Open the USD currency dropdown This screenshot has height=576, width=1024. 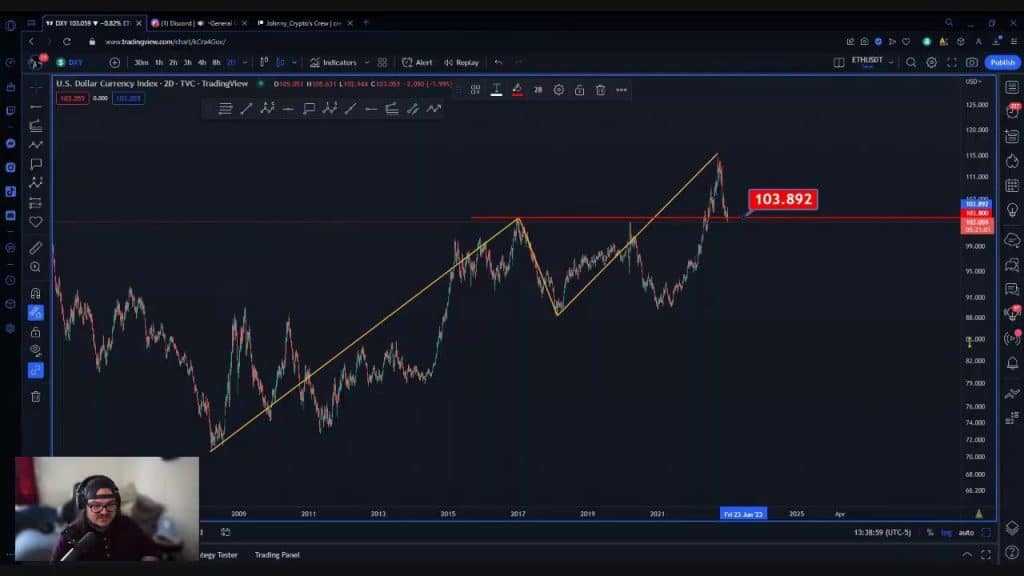973,81
